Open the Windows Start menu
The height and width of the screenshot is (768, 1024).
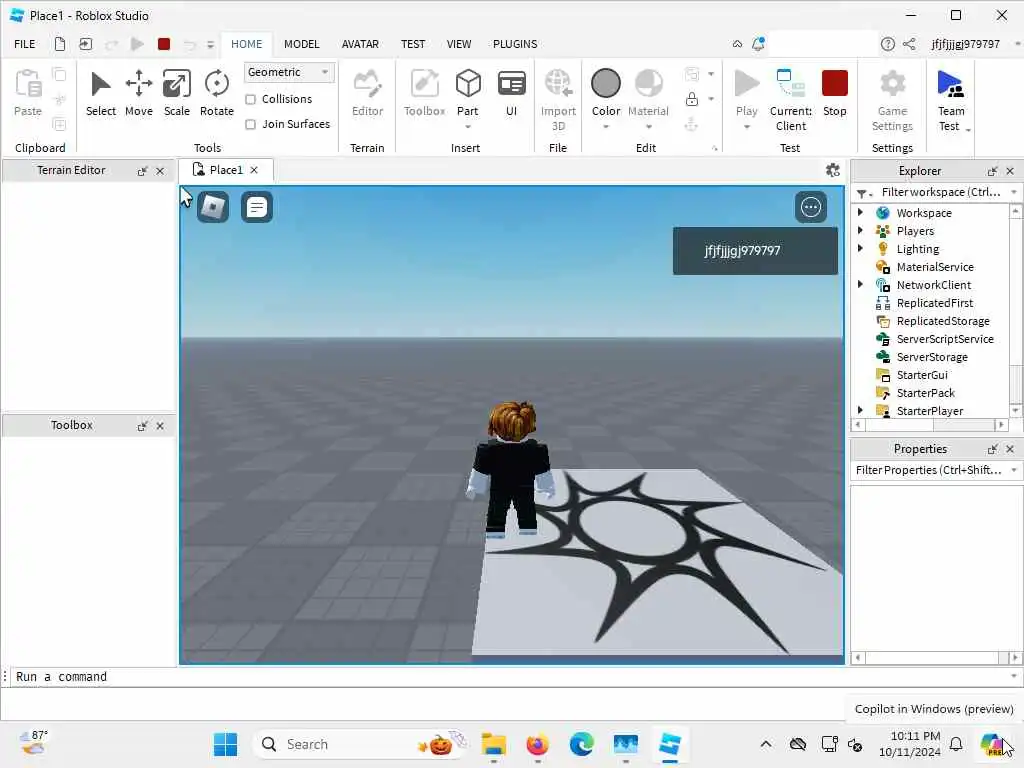(x=225, y=744)
